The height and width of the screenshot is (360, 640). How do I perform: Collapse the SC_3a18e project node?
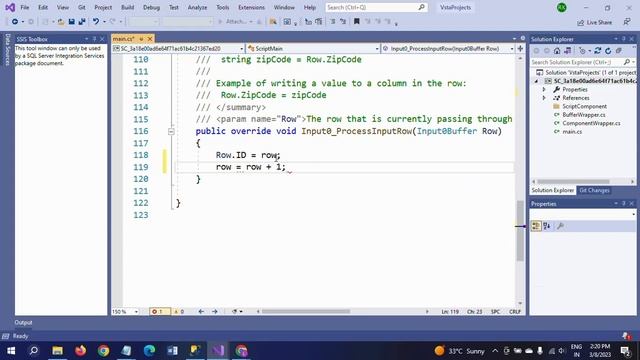pyautogui.click(x=536, y=81)
